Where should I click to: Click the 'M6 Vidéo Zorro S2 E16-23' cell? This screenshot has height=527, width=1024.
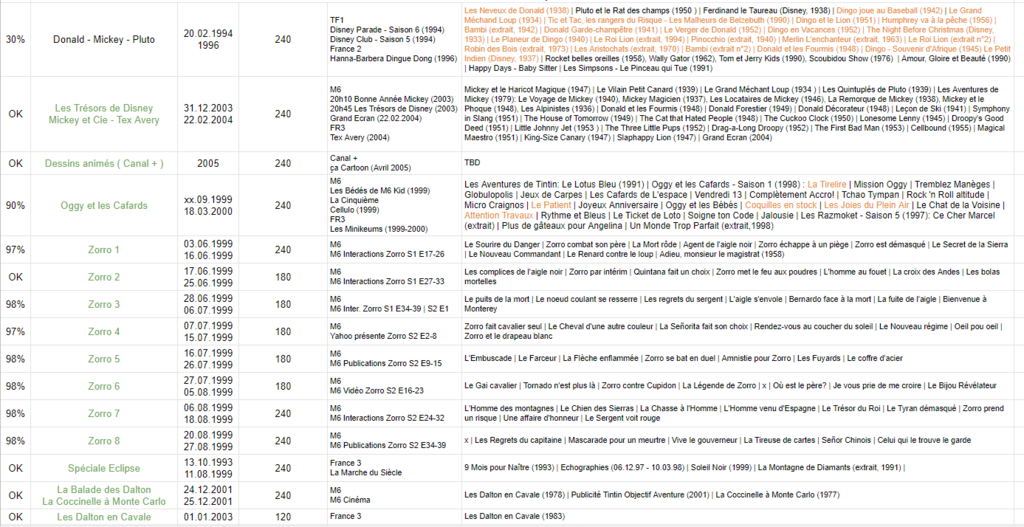coord(394,387)
